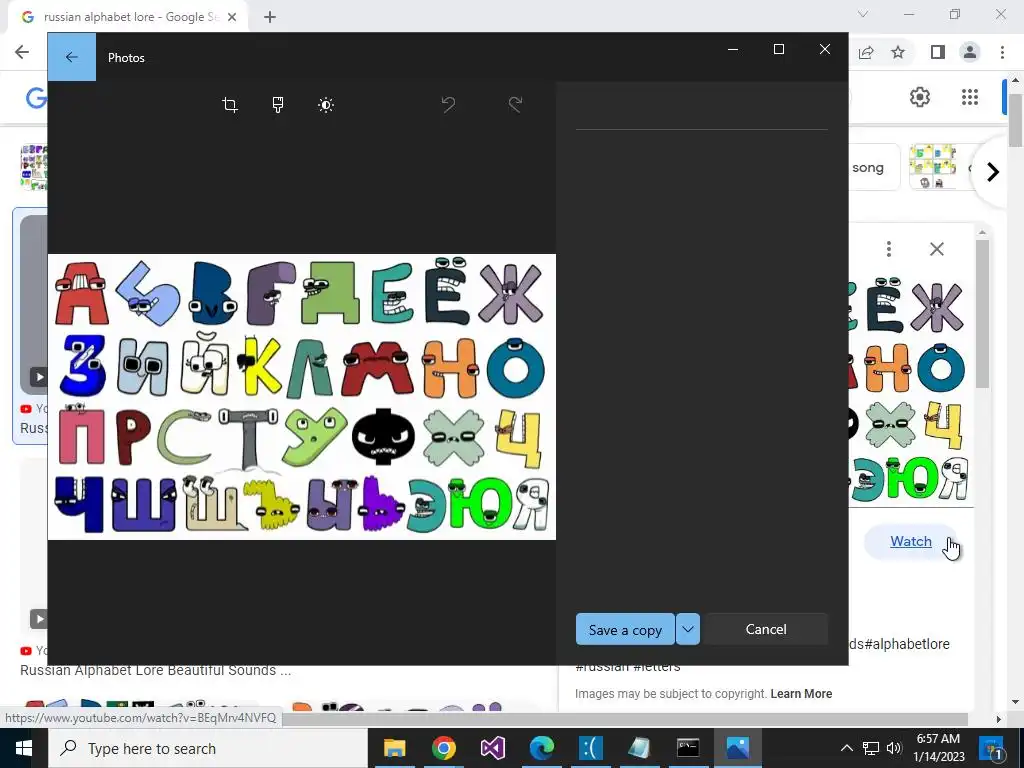Open Google quick settings gear

920,97
